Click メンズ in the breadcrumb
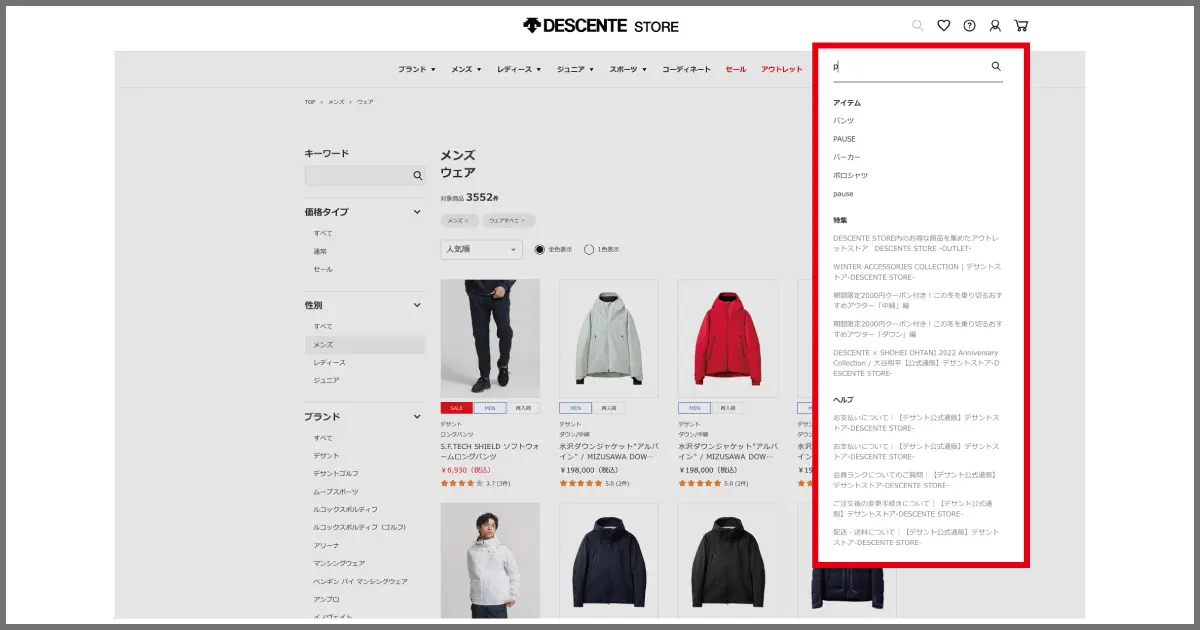 [x=336, y=102]
